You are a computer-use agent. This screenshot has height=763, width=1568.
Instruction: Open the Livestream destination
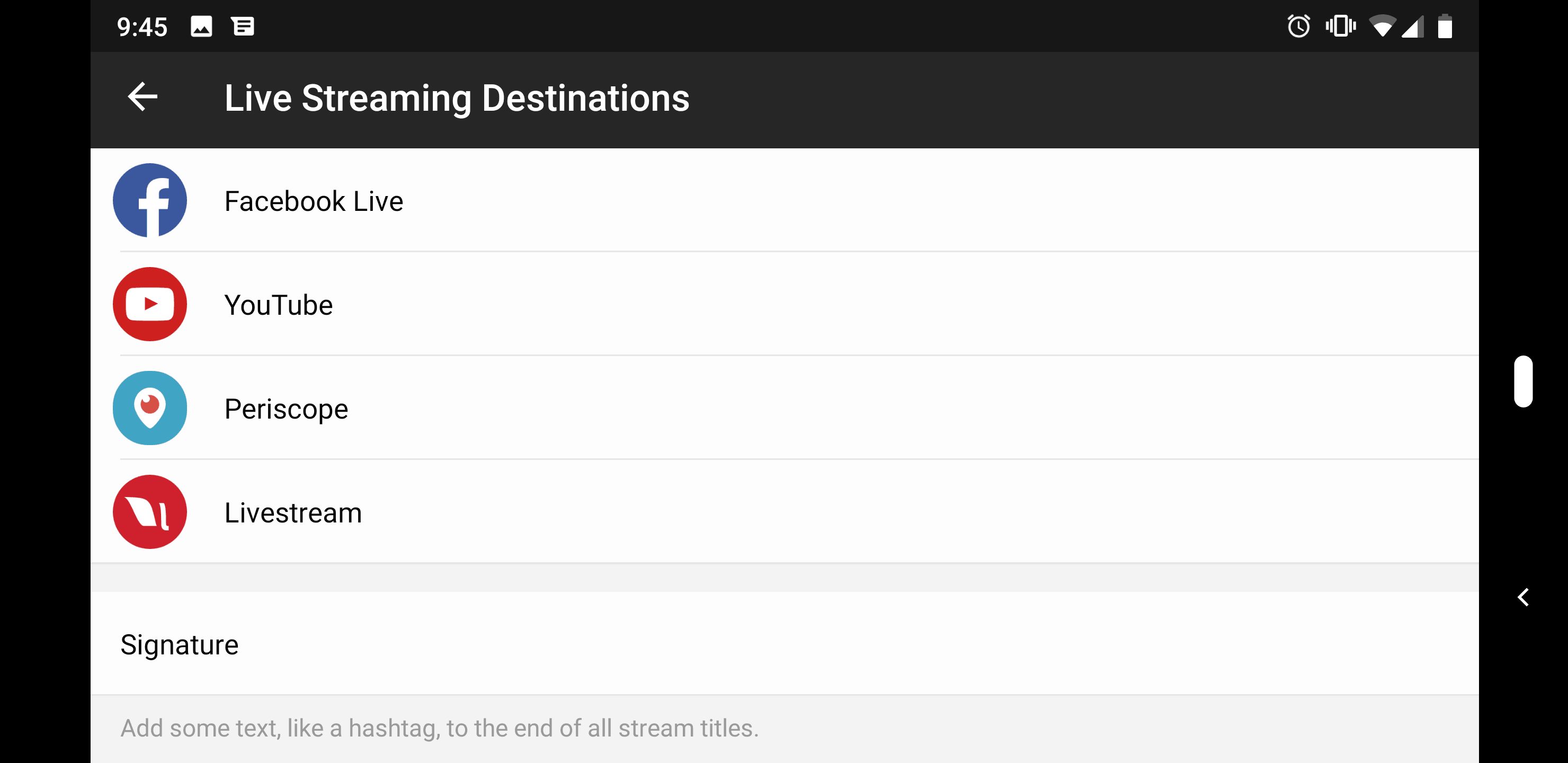click(x=293, y=513)
